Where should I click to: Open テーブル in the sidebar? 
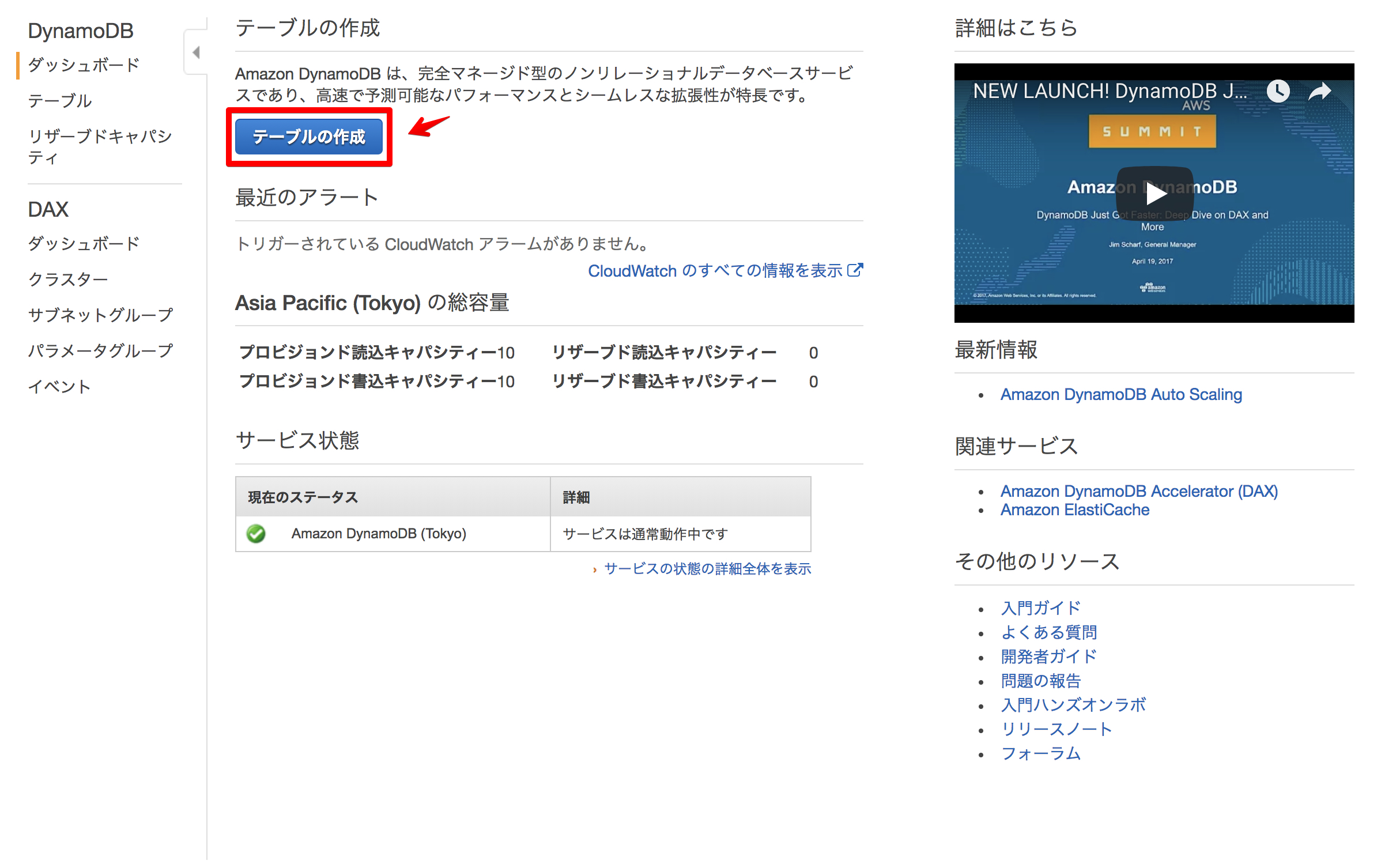pos(60,101)
